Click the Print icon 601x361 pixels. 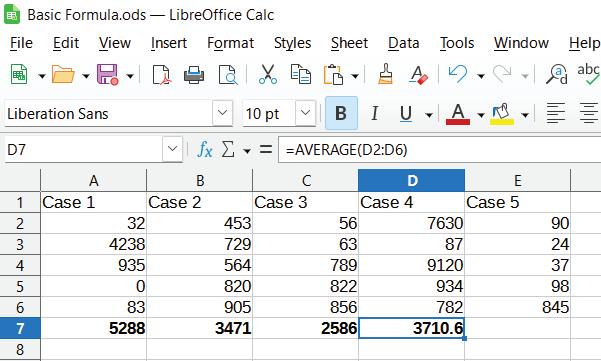click(x=194, y=74)
